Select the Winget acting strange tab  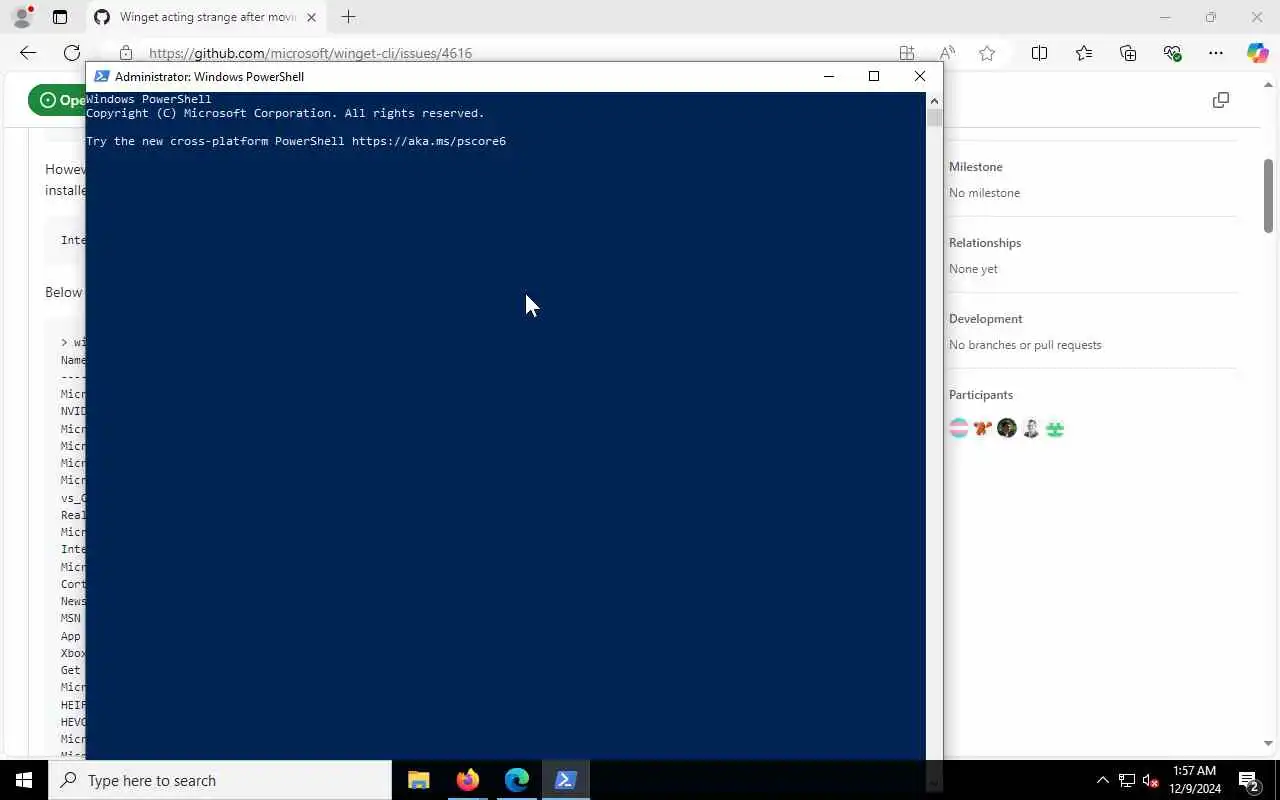pos(207,17)
